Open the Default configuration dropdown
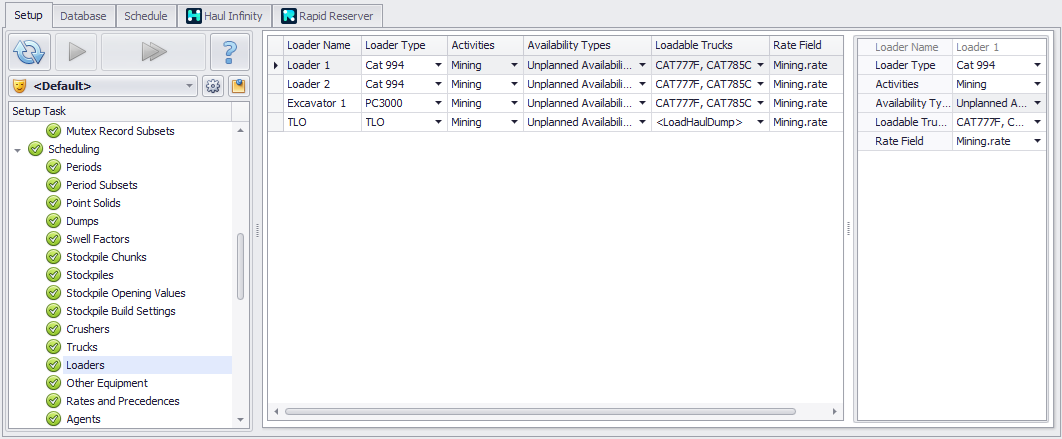The image size is (1062, 439). tap(189, 86)
